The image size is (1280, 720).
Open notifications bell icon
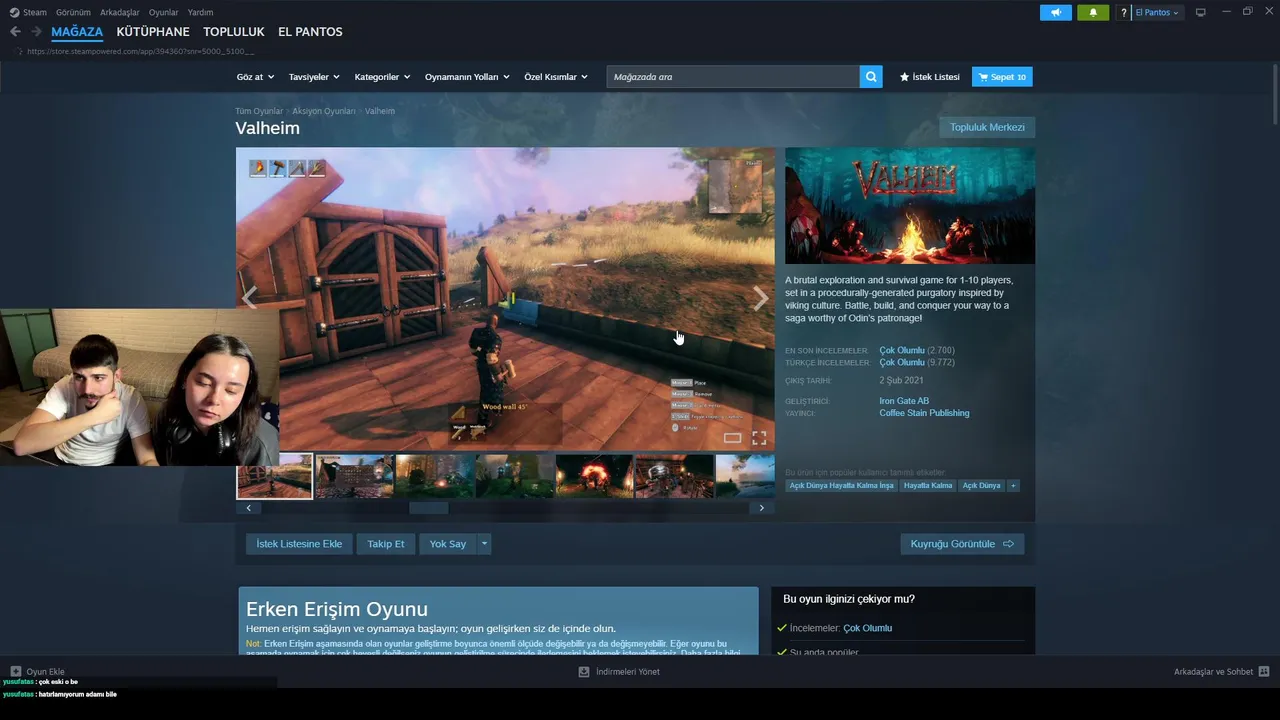[x=1093, y=13]
